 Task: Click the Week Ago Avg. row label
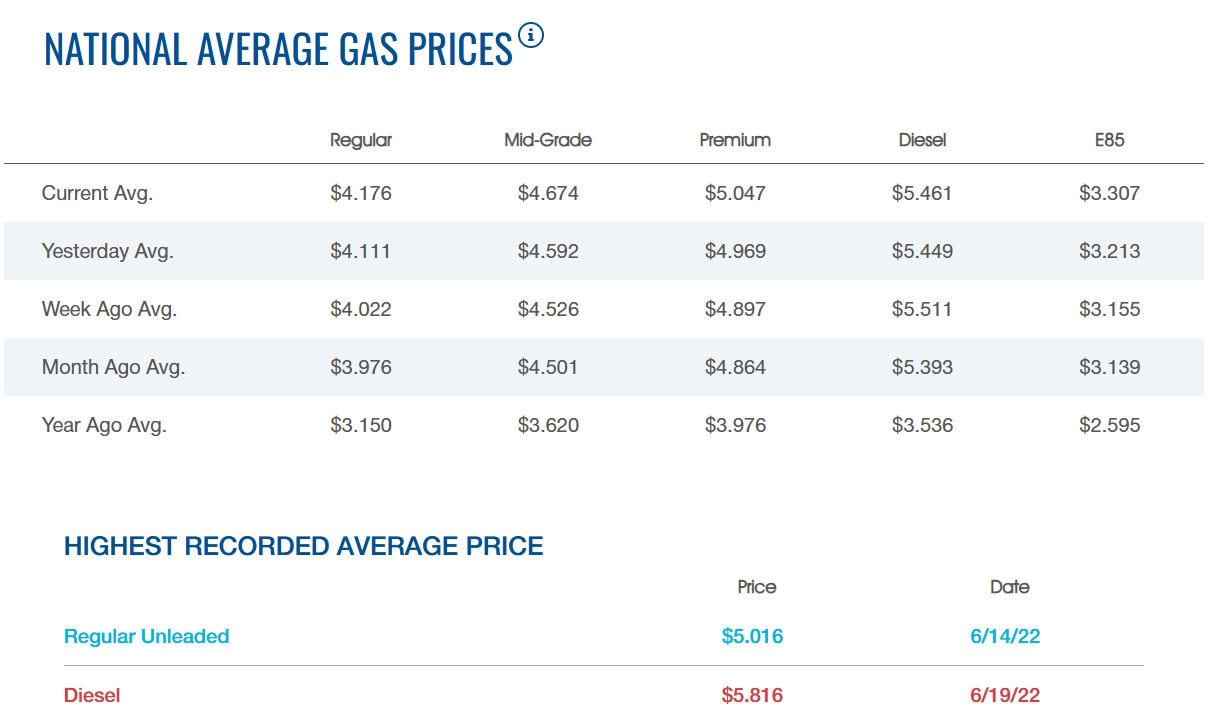point(109,310)
